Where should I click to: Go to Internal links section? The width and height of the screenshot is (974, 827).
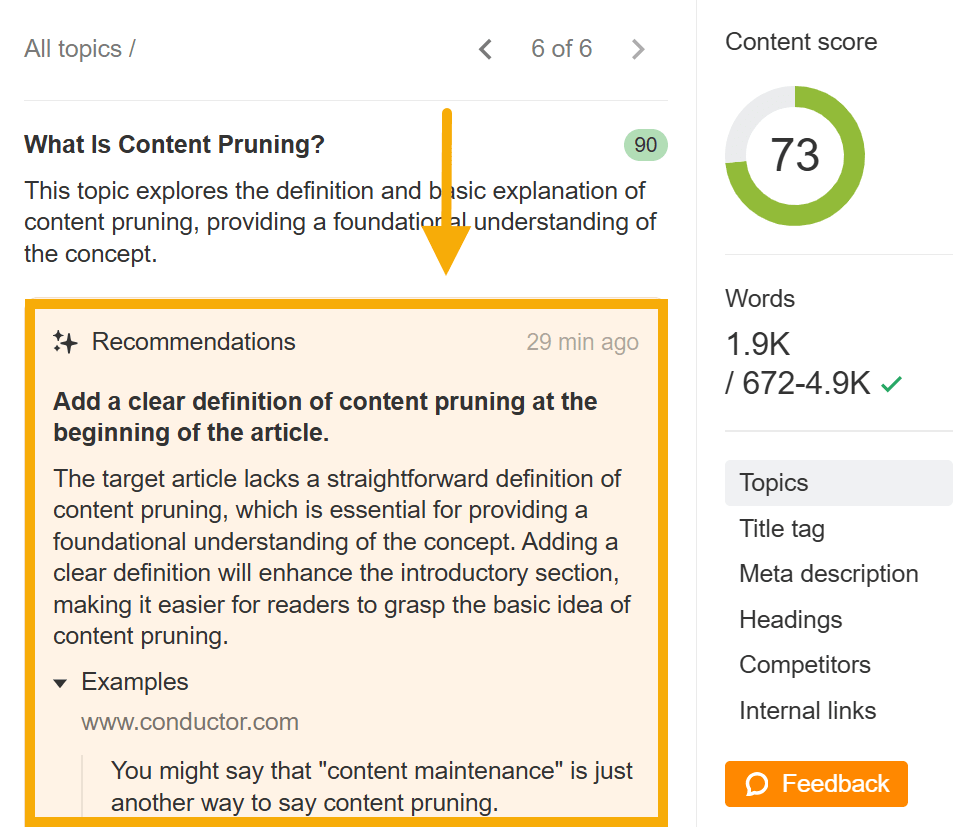coord(807,711)
